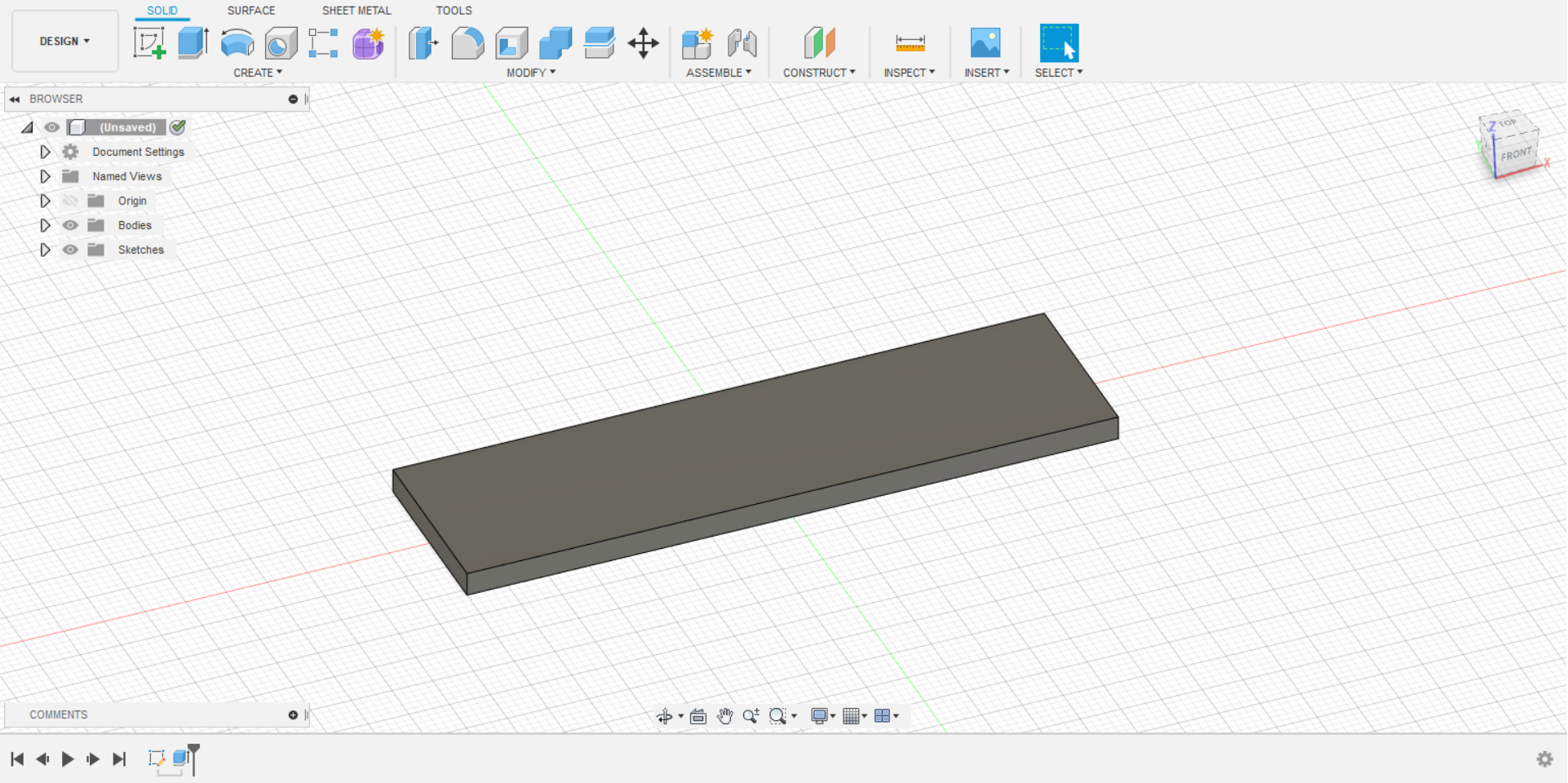Show the Origin folder
This screenshot has width=1568, height=783.
tap(70, 201)
